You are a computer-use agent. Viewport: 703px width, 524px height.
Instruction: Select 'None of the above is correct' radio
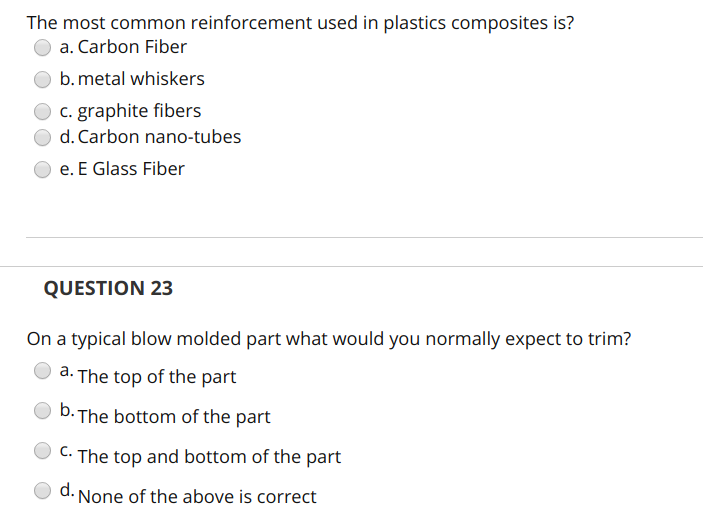(43, 490)
